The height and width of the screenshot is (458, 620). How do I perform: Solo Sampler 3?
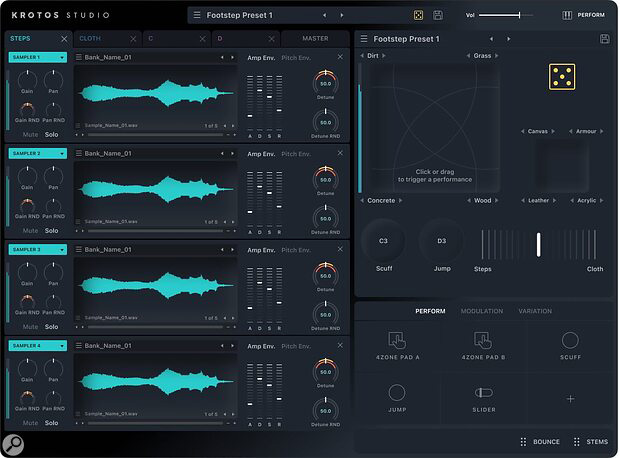pos(51,327)
